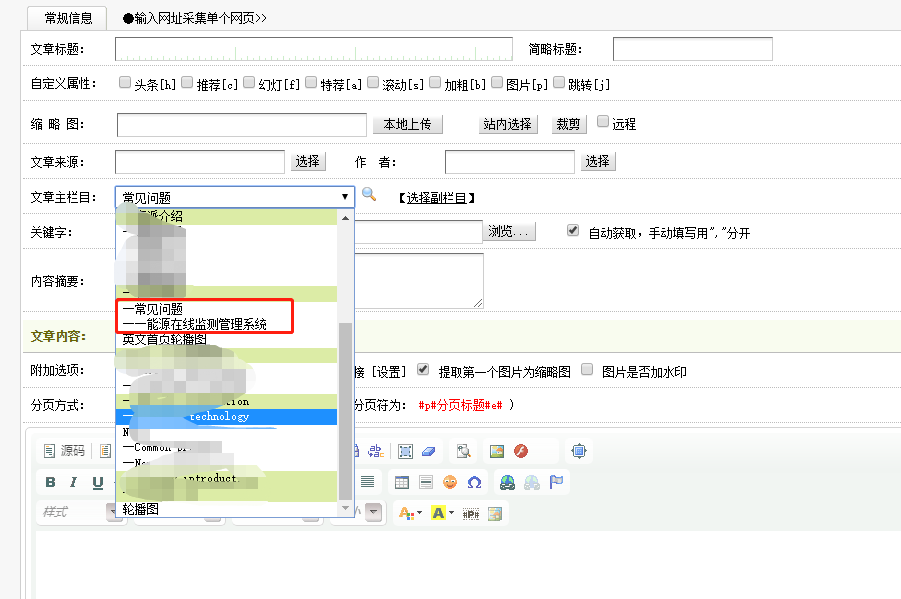
Task: Click the Italic formatting icon
Action: [74, 482]
